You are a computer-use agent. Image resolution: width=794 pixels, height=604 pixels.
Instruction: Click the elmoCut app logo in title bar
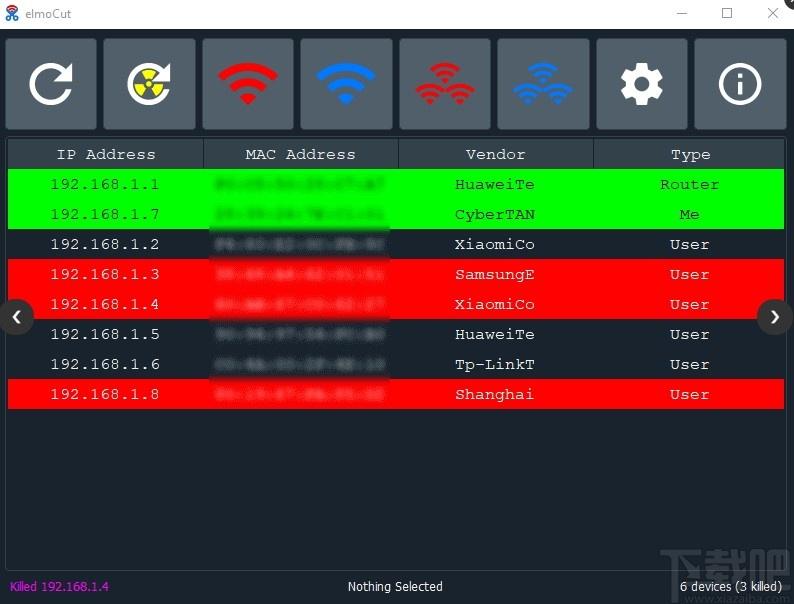[12, 13]
